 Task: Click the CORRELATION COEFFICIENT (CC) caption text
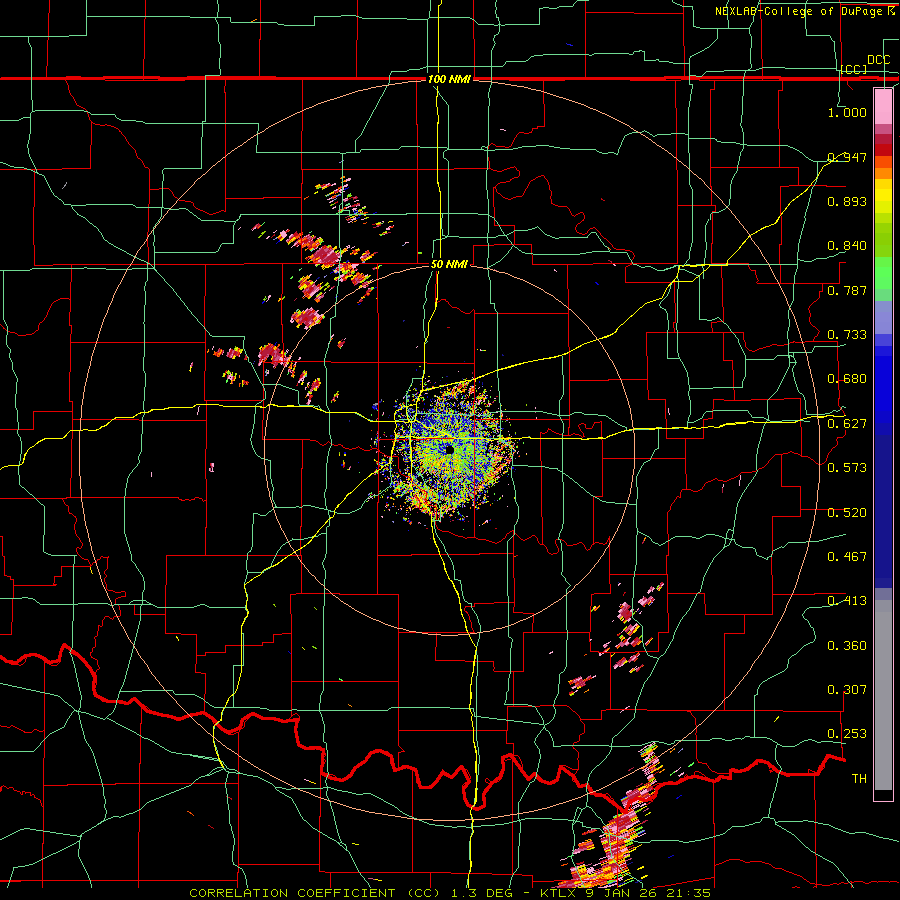pyautogui.click(x=315, y=893)
